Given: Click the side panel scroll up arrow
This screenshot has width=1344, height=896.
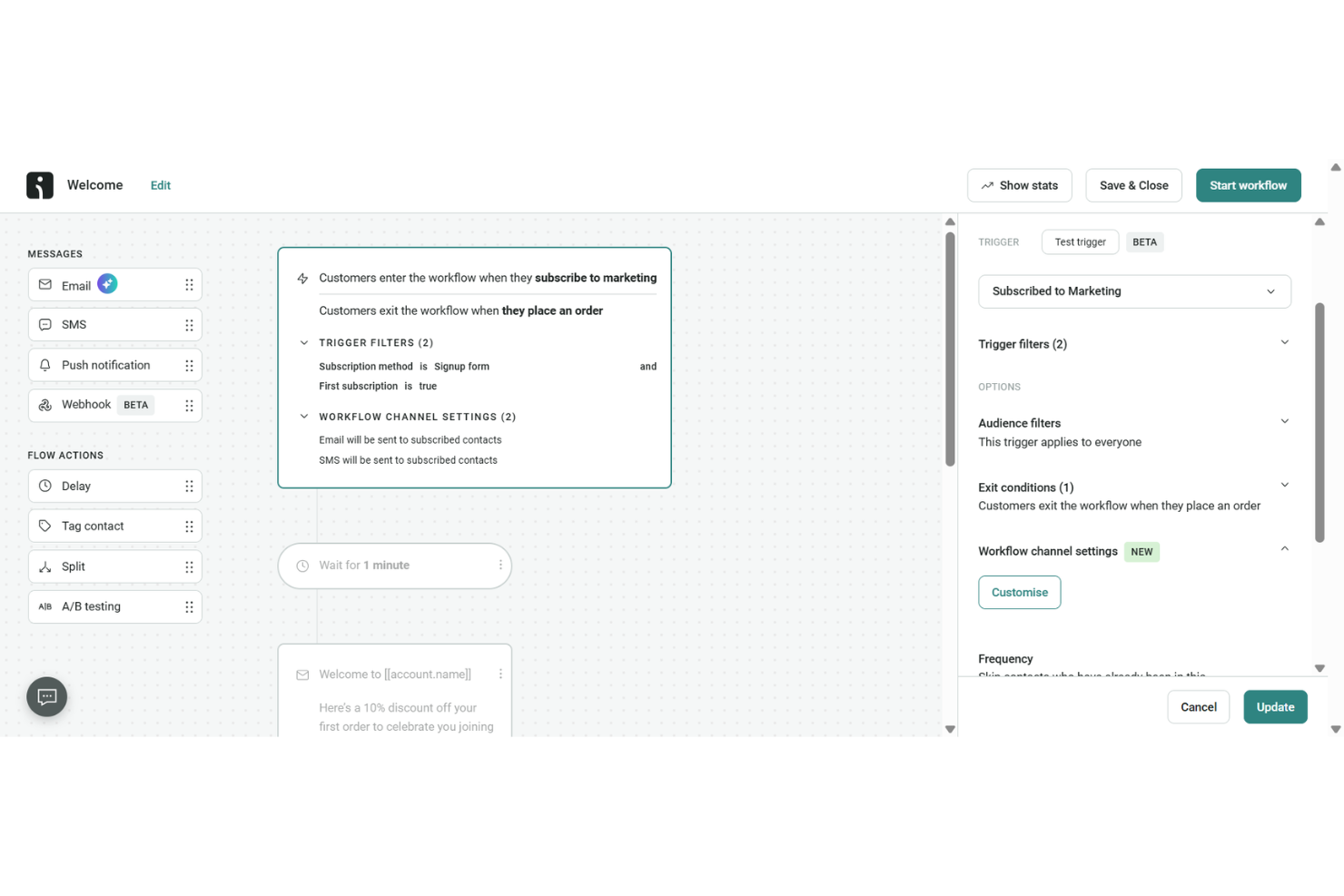Looking at the screenshot, I should 1319,222.
